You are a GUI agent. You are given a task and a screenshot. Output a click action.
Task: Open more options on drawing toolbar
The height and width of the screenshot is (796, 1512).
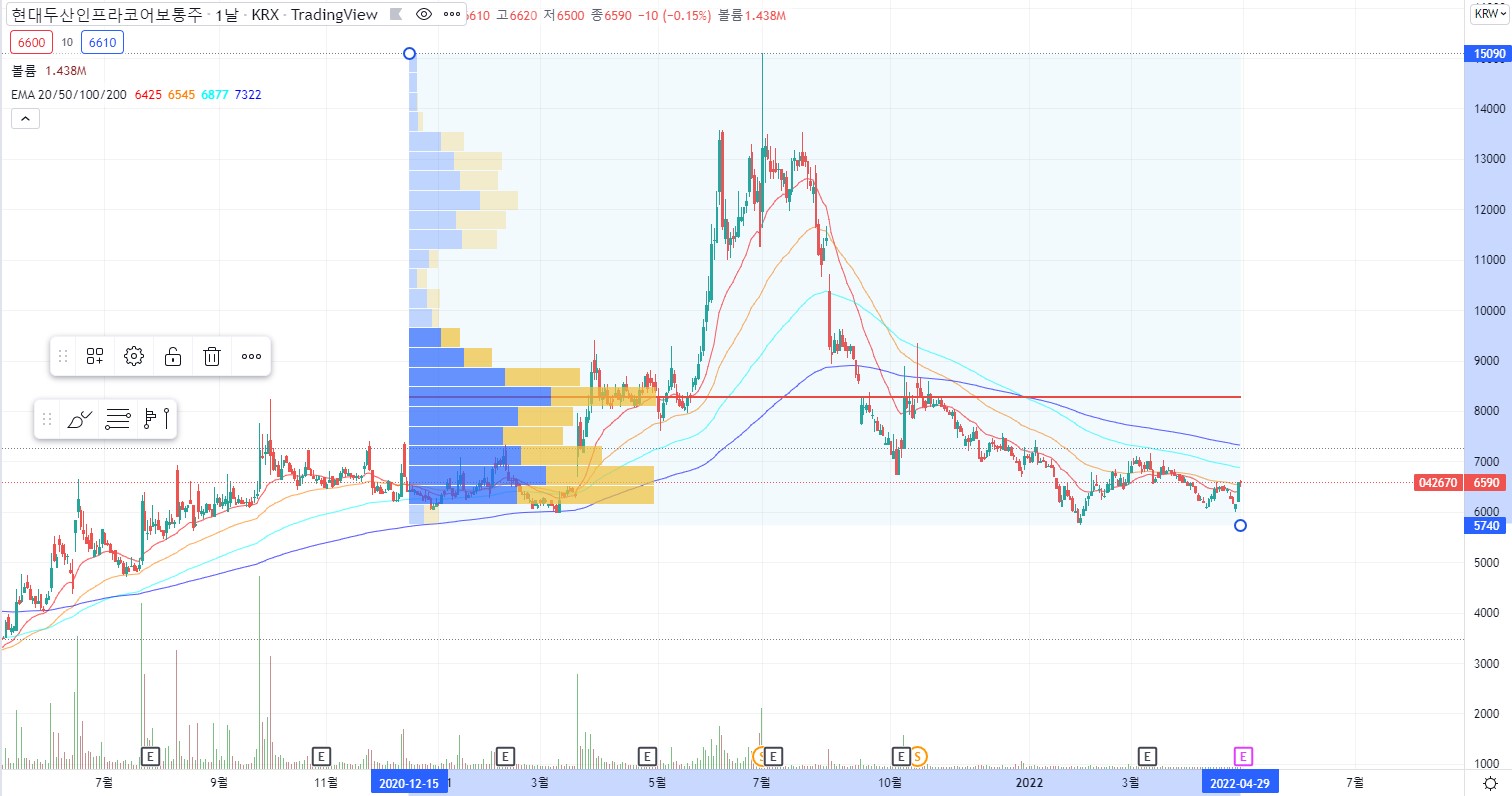(x=251, y=356)
